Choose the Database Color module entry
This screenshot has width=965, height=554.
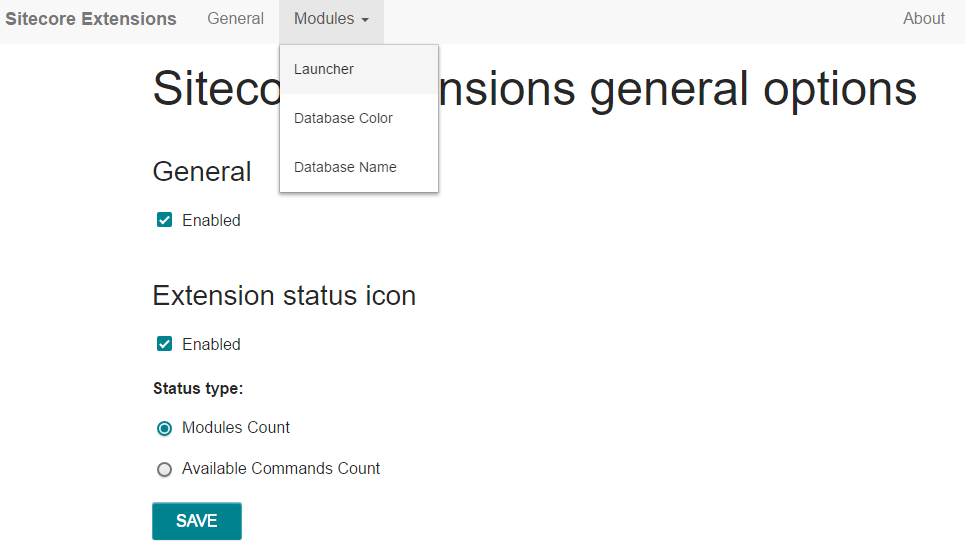(x=359, y=118)
